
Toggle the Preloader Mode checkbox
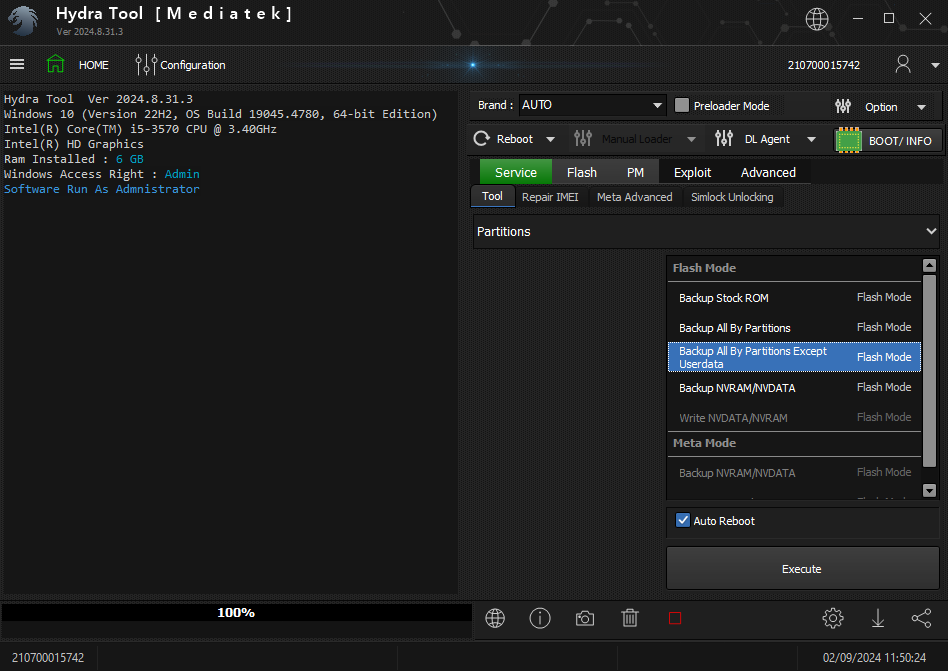coord(681,105)
